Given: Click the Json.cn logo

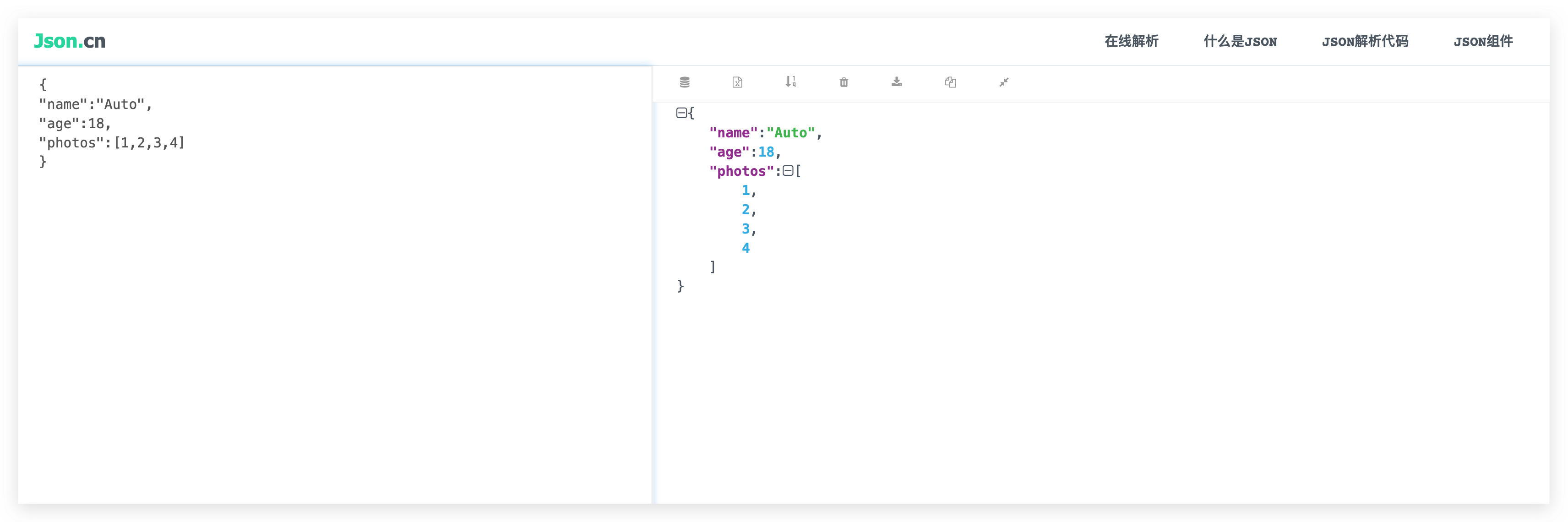Looking at the screenshot, I should coord(70,41).
